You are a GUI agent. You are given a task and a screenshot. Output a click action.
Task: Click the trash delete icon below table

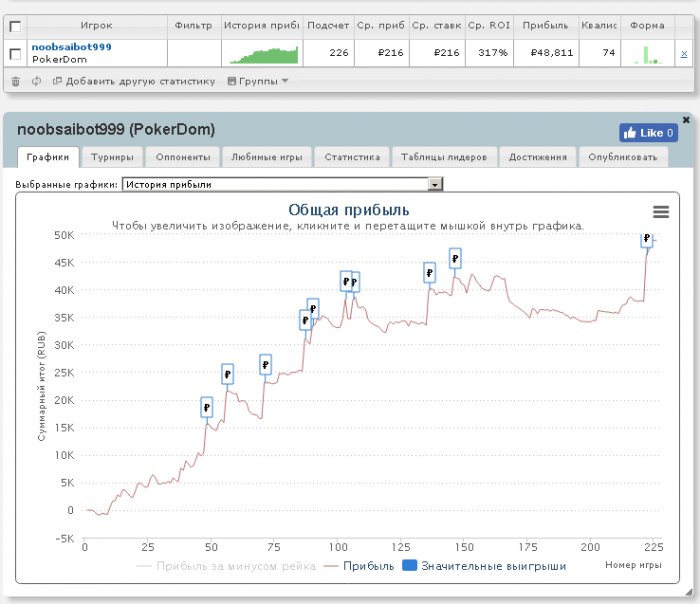(16, 81)
